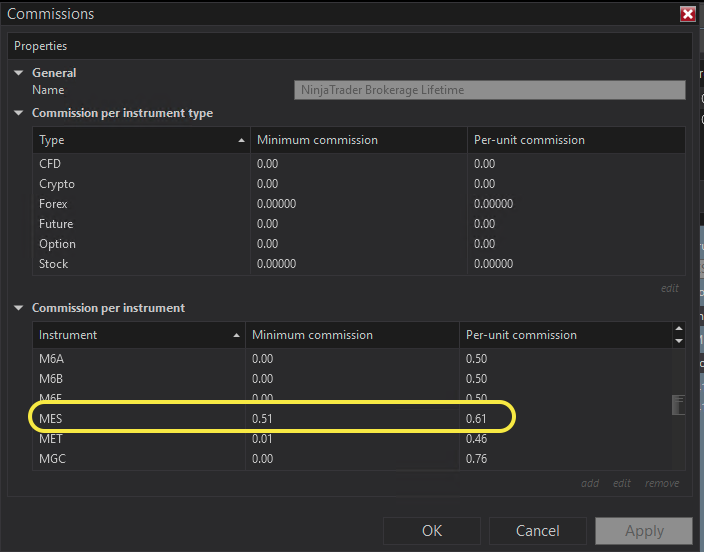
Task: Close the Commissions dialog
Action: pos(687,14)
